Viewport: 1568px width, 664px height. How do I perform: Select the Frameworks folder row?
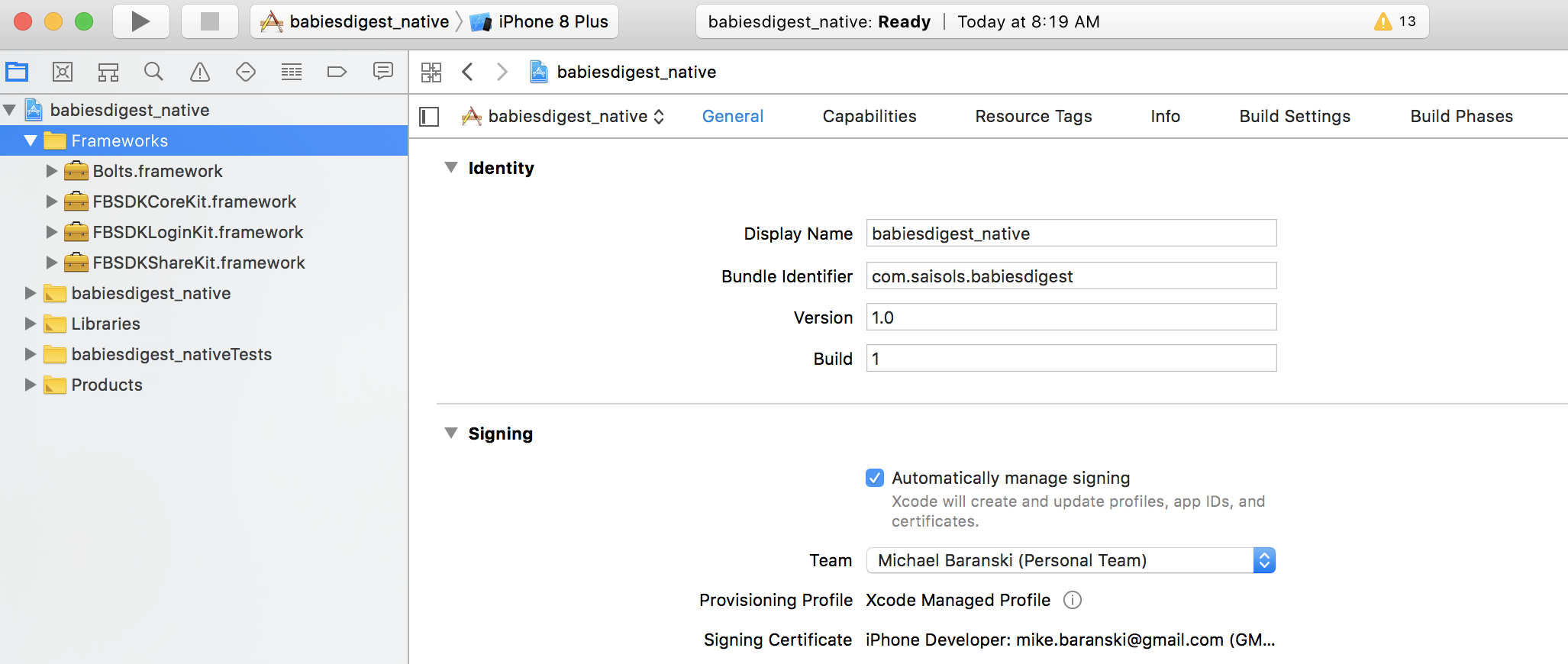[204, 140]
